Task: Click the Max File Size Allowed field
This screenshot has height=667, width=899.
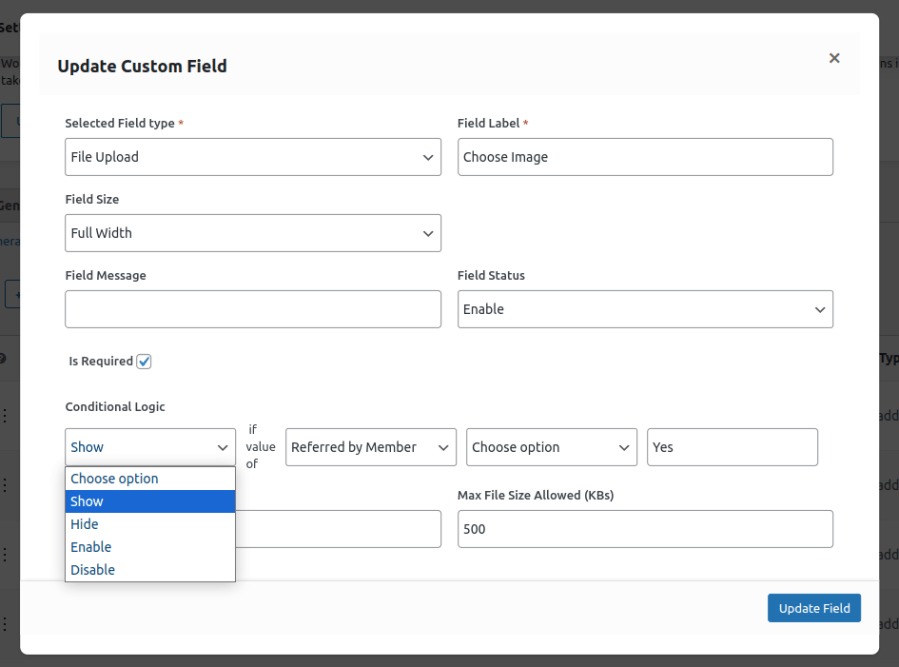Action: [x=645, y=529]
